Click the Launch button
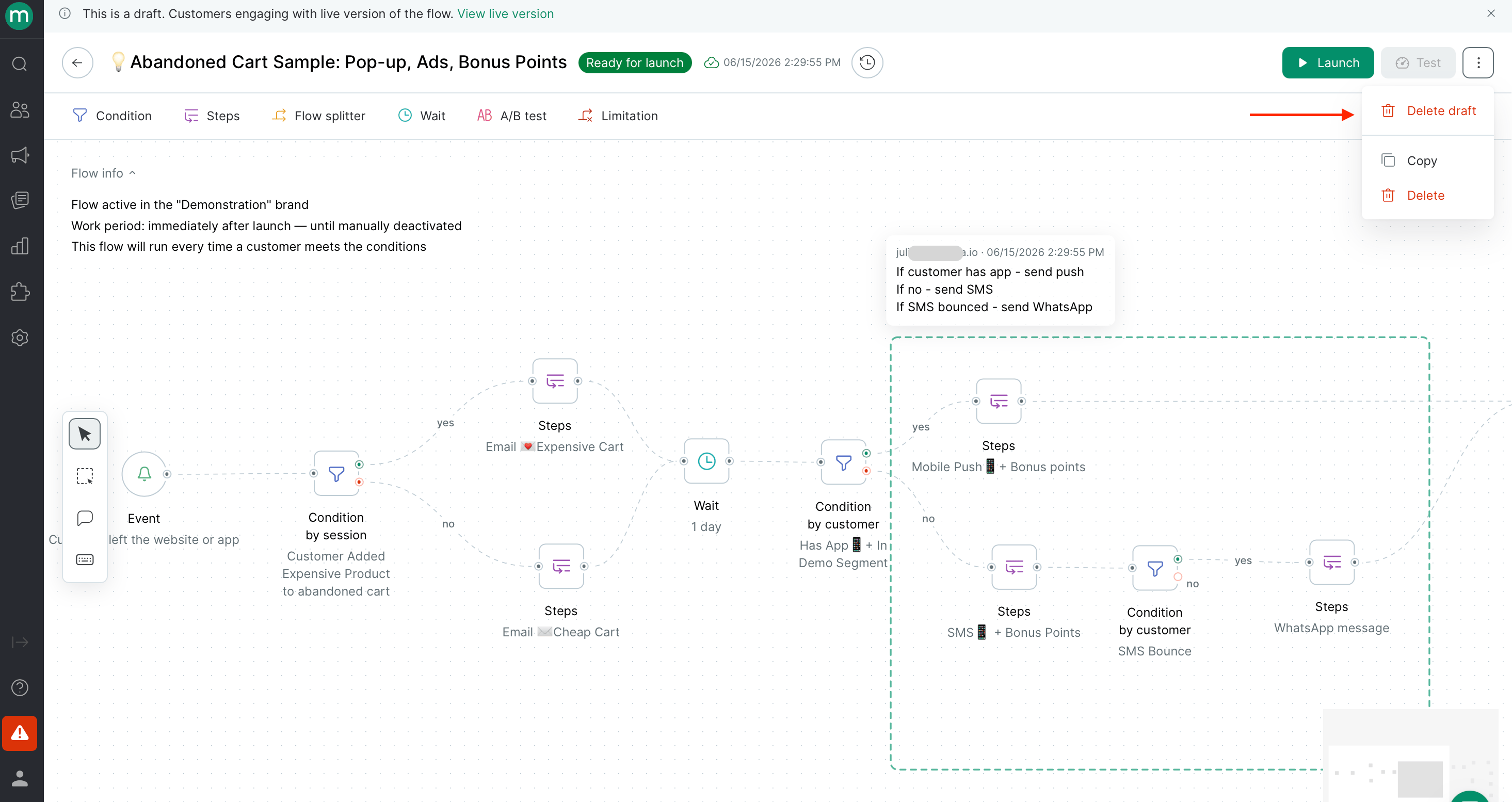The image size is (1512, 802). tap(1328, 62)
